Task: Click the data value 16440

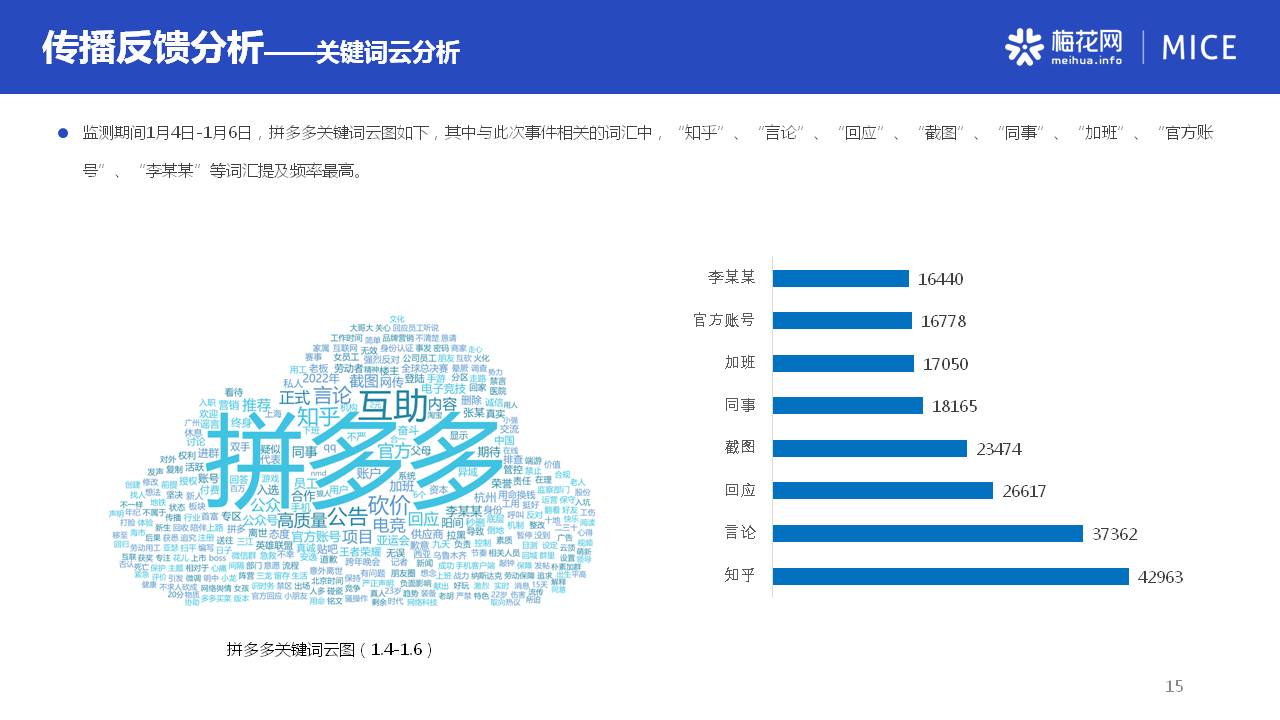Action: [940, 279]
